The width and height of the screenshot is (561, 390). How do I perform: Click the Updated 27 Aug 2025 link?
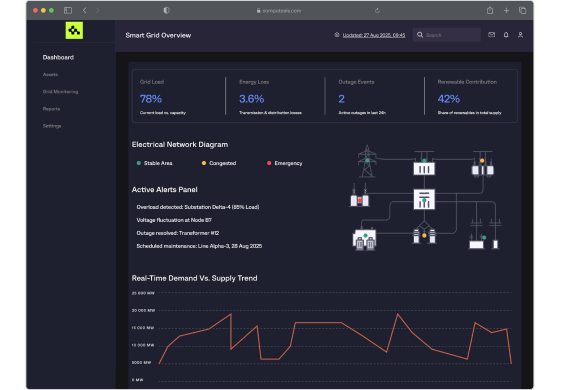click(x=374, y=35)
